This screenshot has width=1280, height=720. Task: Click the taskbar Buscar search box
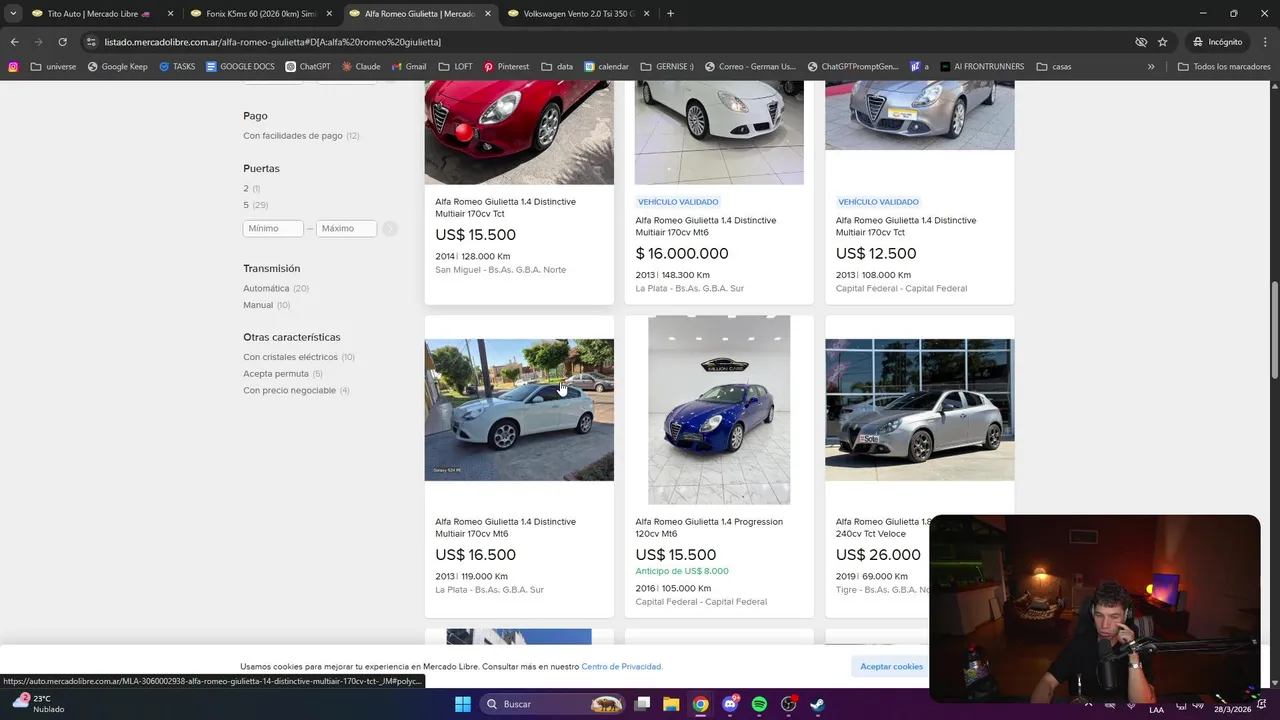(x=553, y=704)
